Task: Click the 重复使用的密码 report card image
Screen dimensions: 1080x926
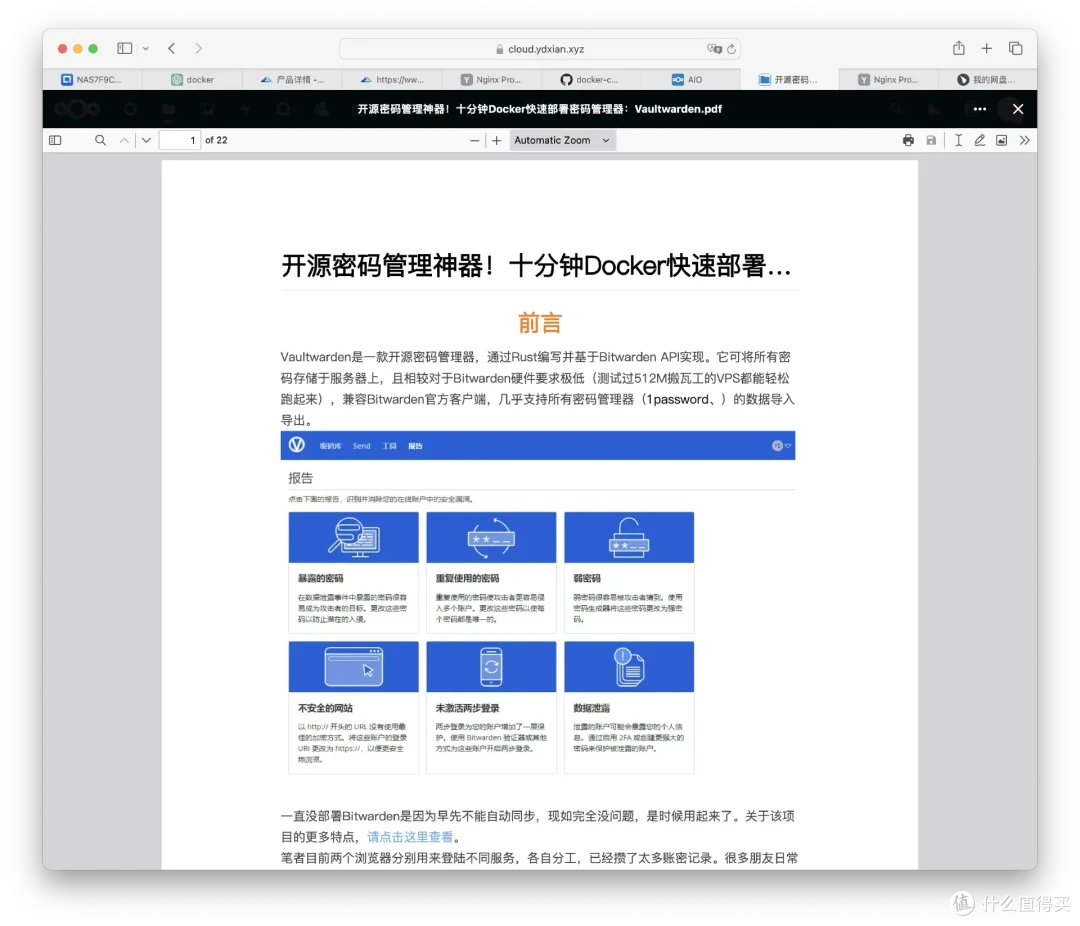Action: coord(491,537)
